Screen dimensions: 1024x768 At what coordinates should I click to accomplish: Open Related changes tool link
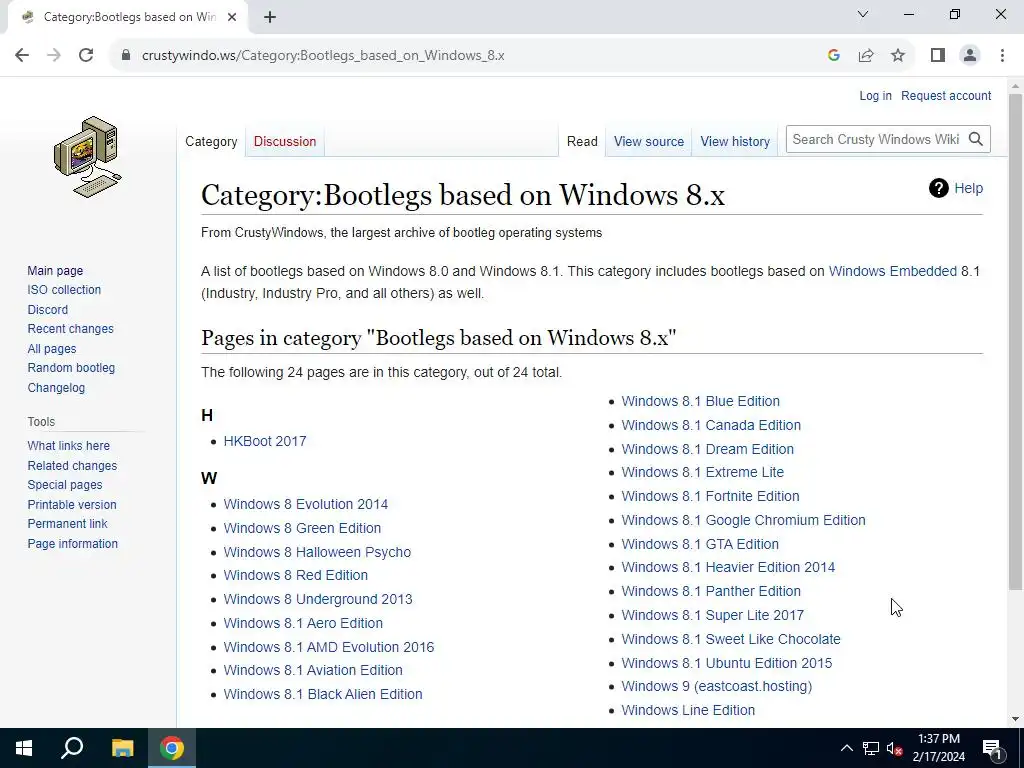[x=72, y=466]
